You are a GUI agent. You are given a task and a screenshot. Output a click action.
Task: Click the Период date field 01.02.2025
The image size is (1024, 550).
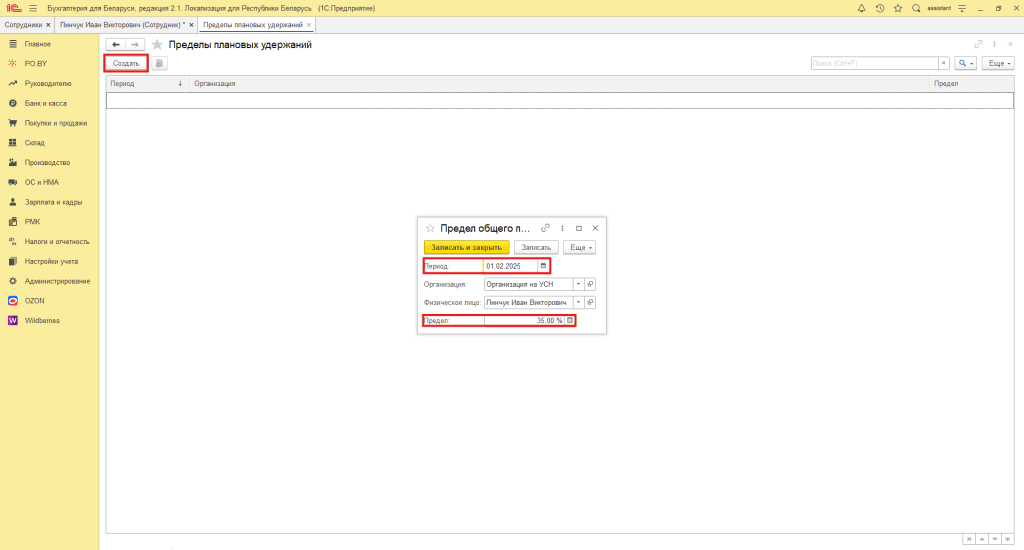pos(511,266)
